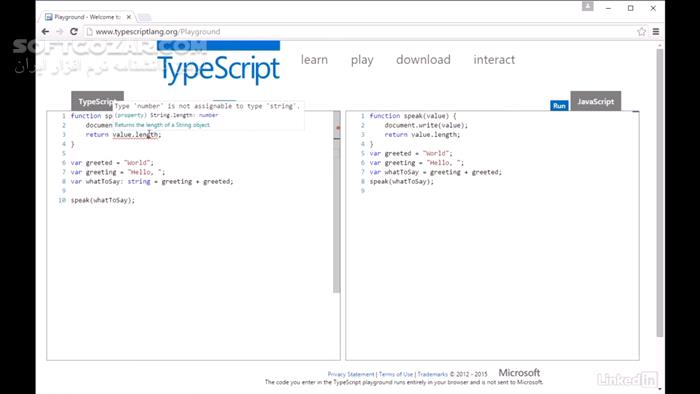Click 'speak(whatToSay);' in JavaScript line 8

(x=402, y=181)
